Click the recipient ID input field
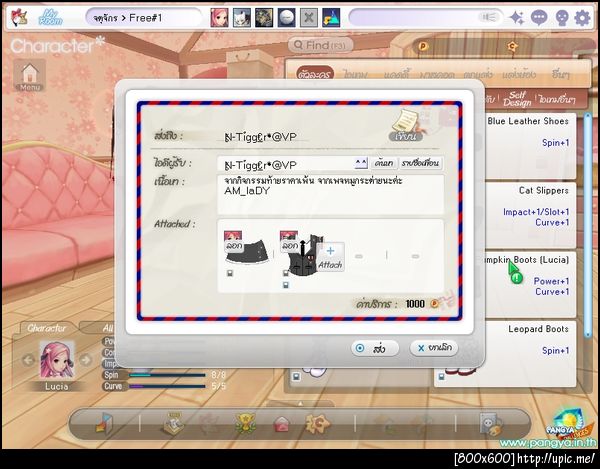Viewport: 600px width, 469px height. click(x=287, y=164)
